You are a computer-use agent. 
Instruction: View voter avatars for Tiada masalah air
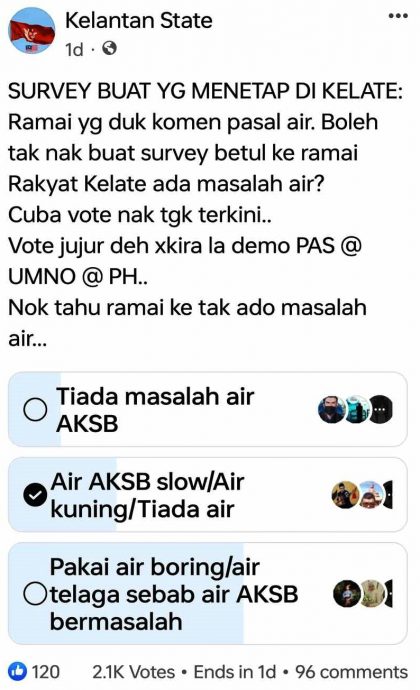click(x=355, y=409)
